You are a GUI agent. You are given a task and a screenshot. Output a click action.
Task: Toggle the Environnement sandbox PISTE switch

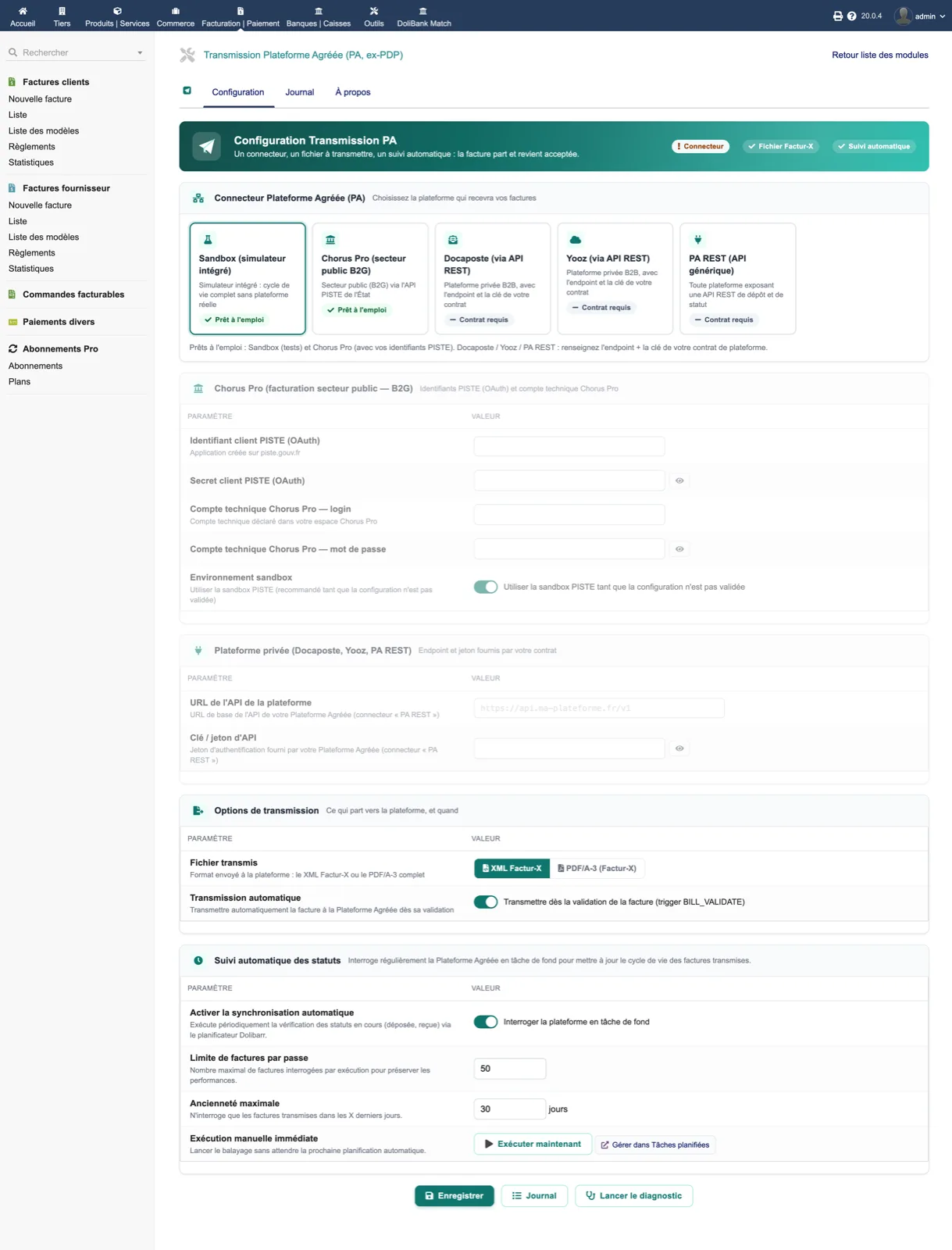coord(486,587)
